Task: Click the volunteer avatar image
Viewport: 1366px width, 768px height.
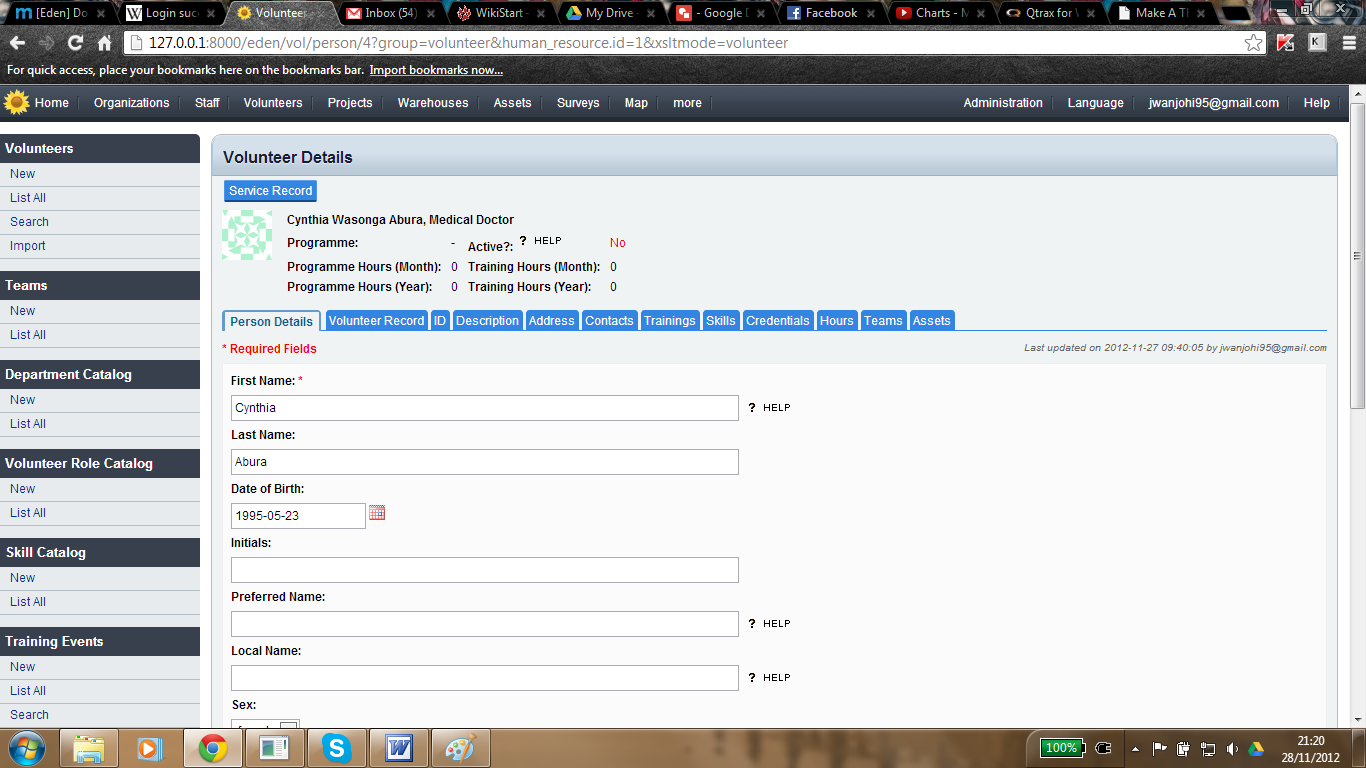Action: pyautogui.click(x=247, y=235)
